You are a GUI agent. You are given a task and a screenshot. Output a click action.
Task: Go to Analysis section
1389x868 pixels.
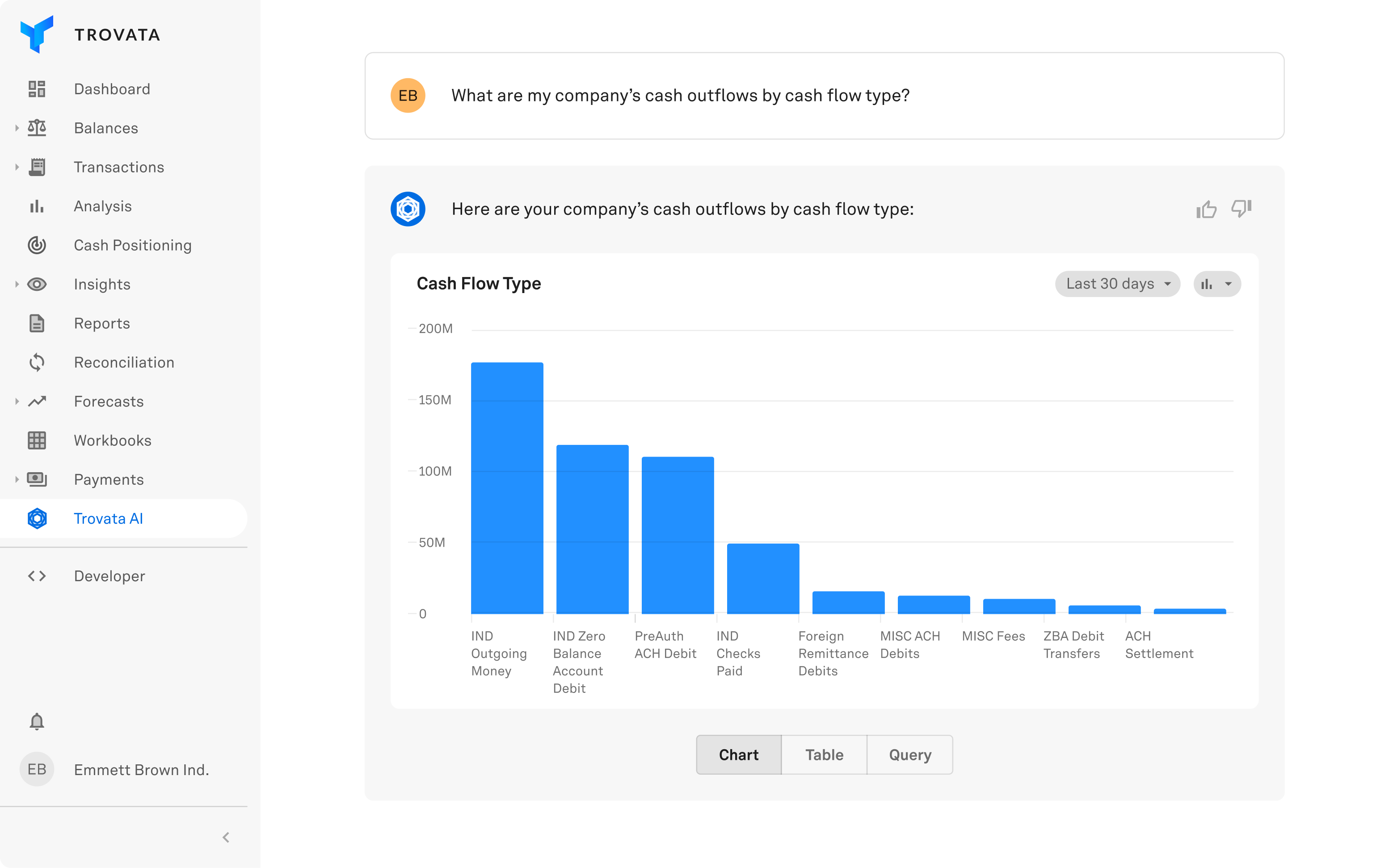[103, 206]
